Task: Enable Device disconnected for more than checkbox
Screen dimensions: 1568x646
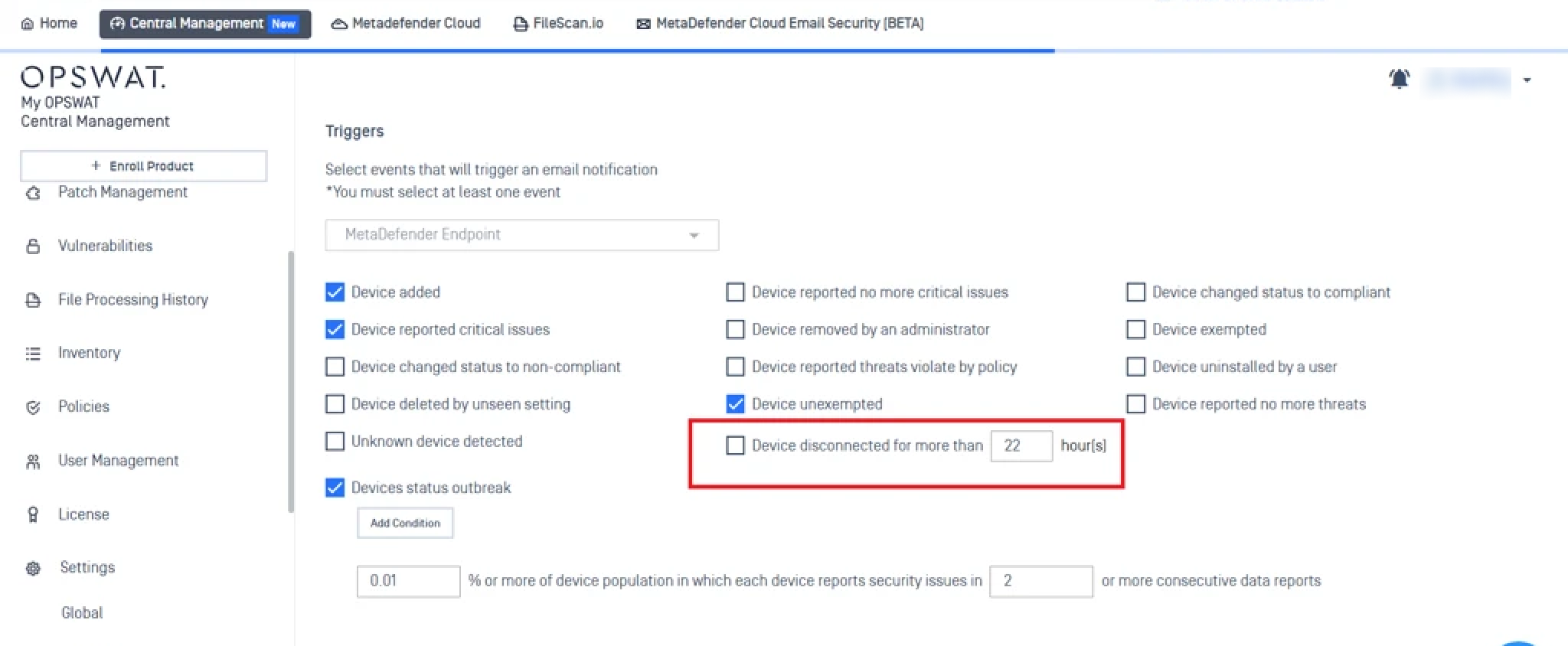Action: click(x=735, y=445)
